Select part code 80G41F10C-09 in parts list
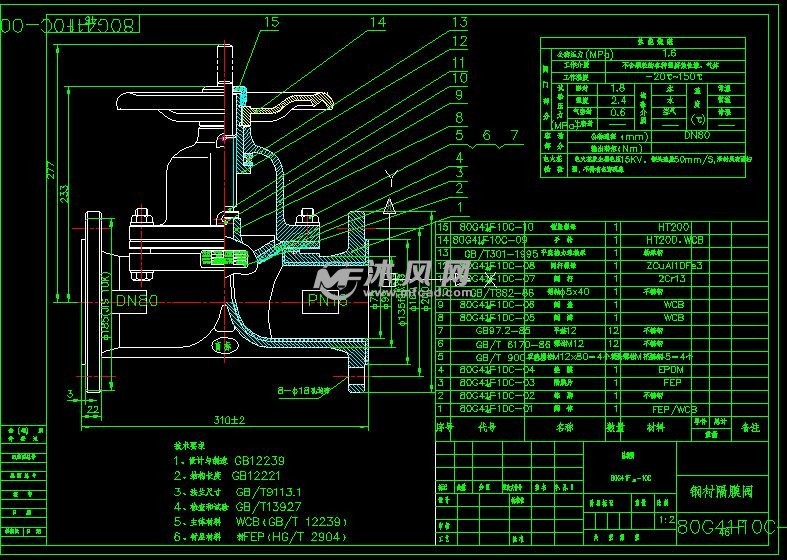 click(490, 240)
